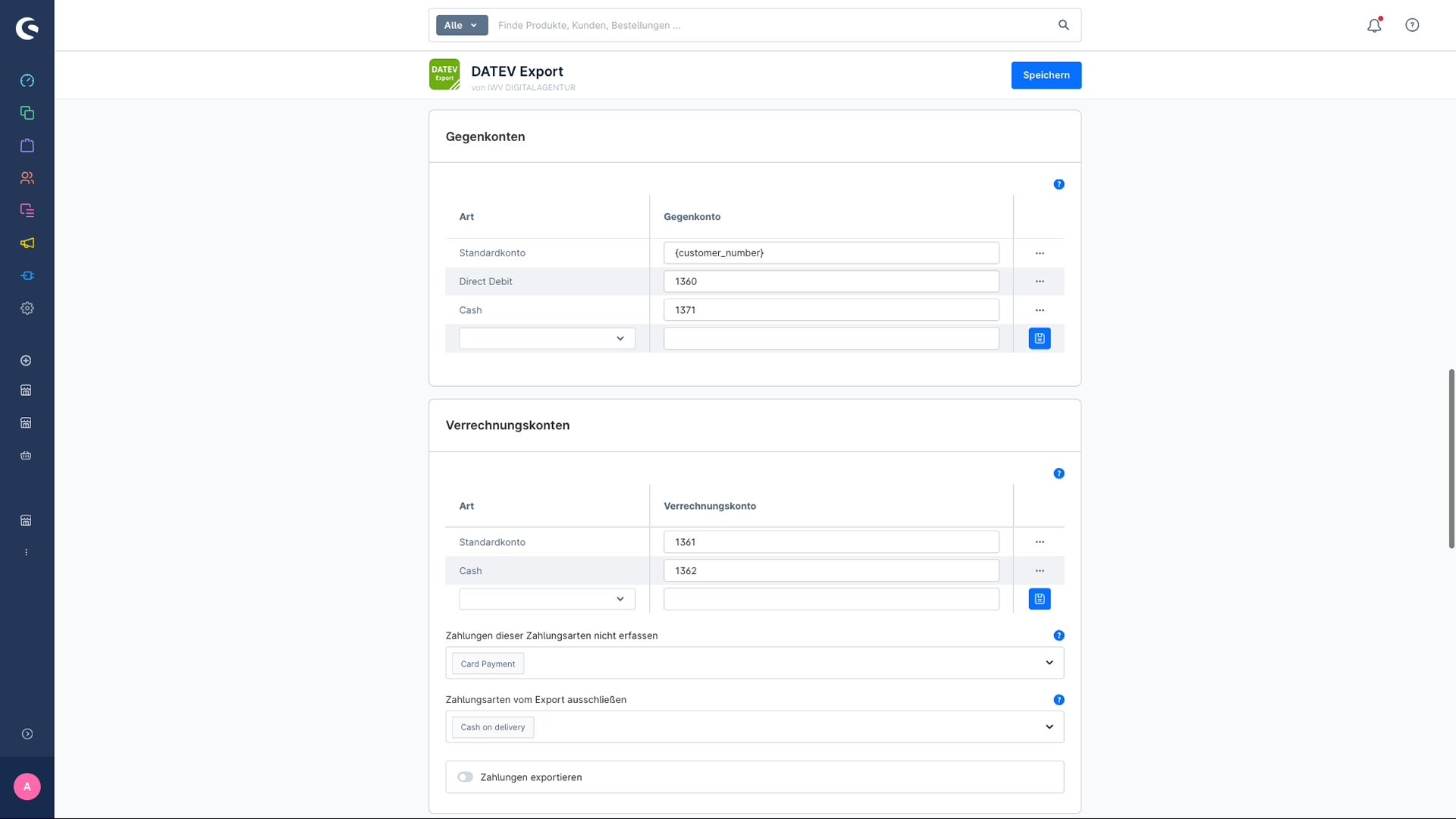Open the Content sidebar icon
Viewport: 1456px width, 819px height.
point(27,210)
